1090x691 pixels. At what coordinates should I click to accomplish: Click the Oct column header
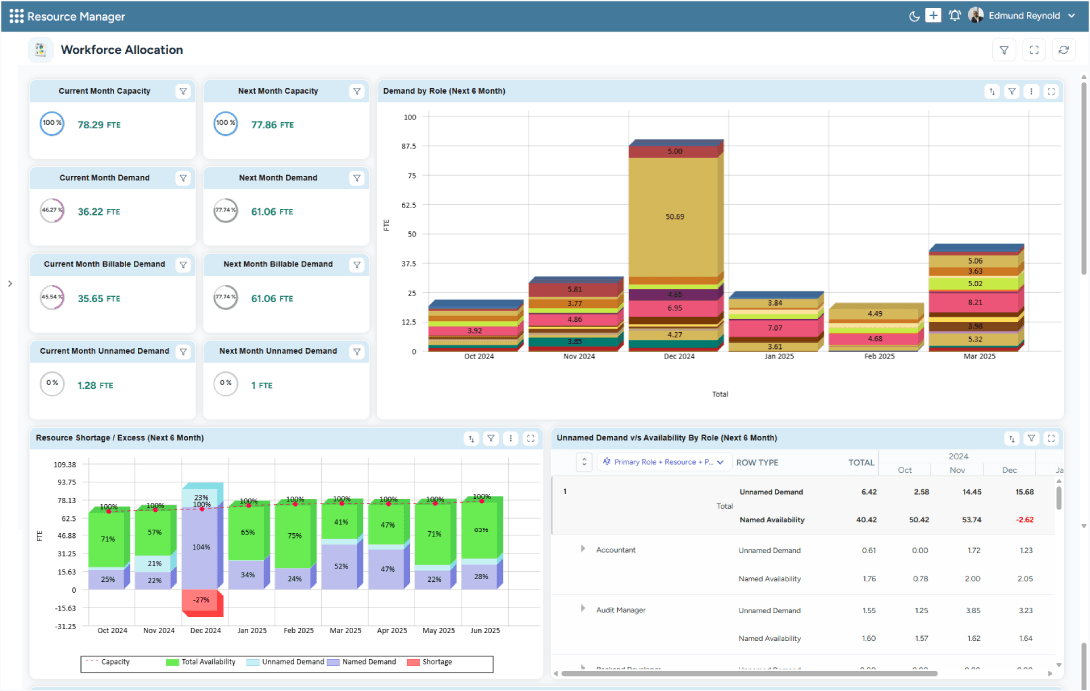(x=904, y=470)
